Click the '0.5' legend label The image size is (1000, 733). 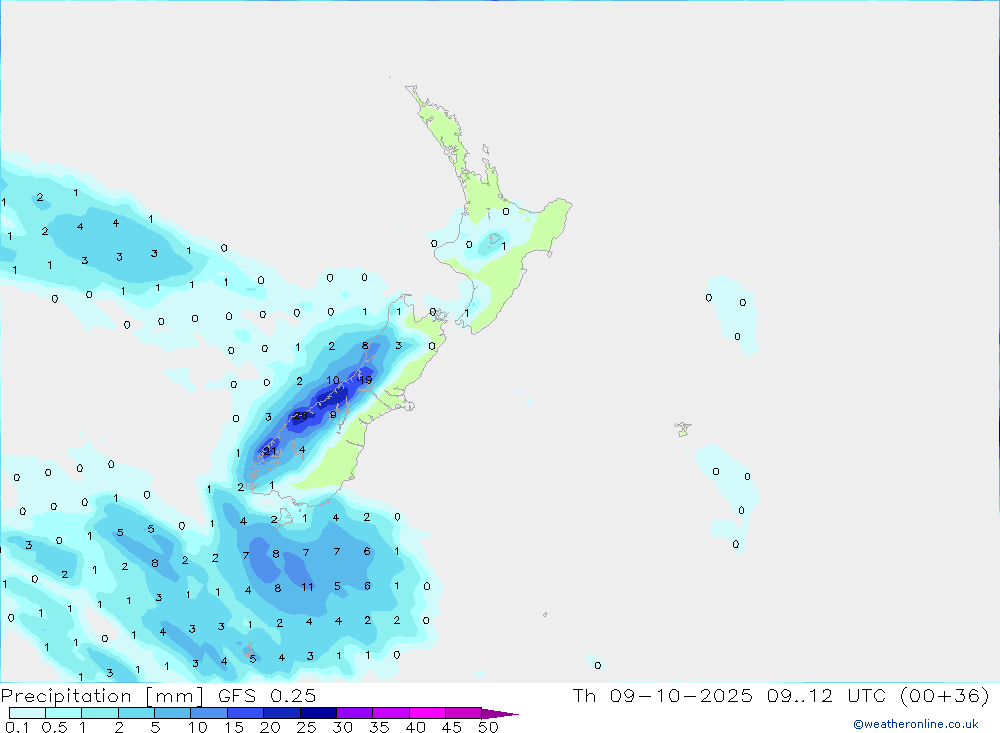click(54, 727)
